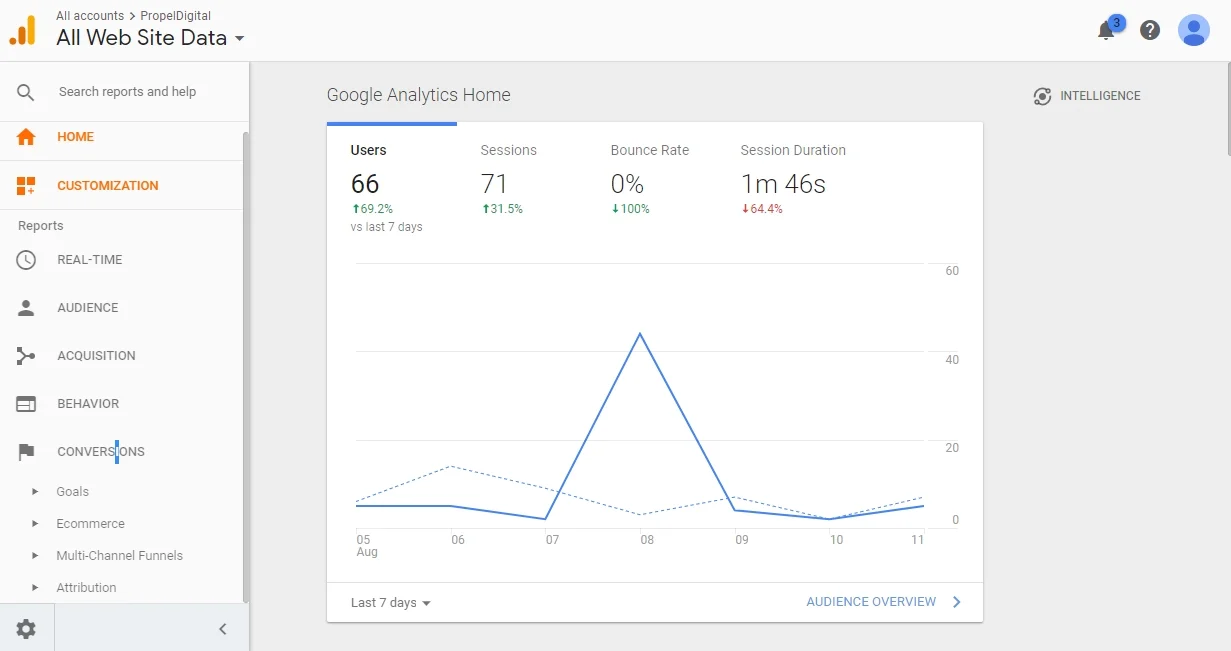This screenshot has height=651, width=1231.
Task: Click the 'vs last 7 days' text
Action: click(x=387, y=227)
